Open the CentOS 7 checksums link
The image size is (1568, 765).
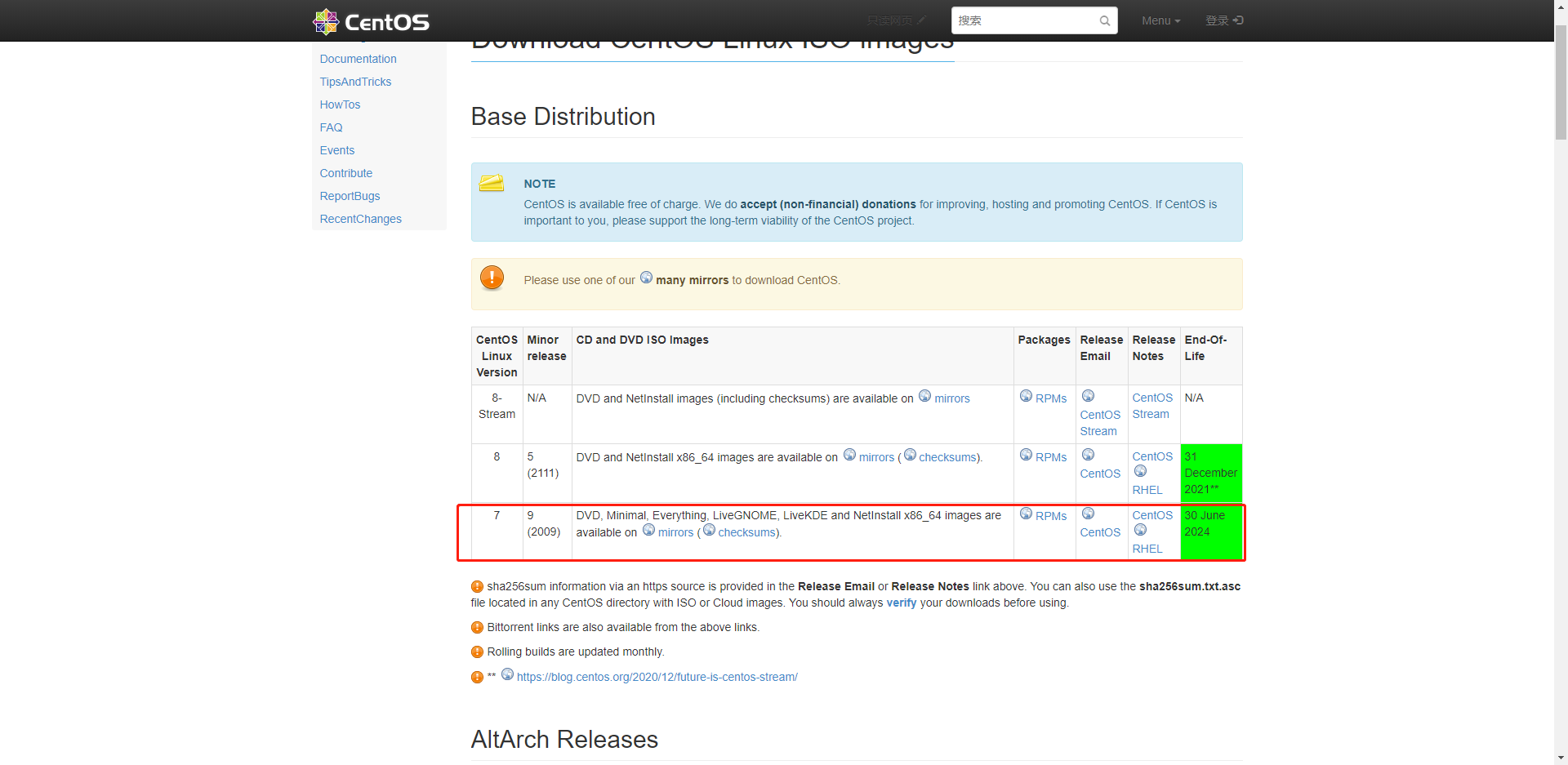click(746, 532)
